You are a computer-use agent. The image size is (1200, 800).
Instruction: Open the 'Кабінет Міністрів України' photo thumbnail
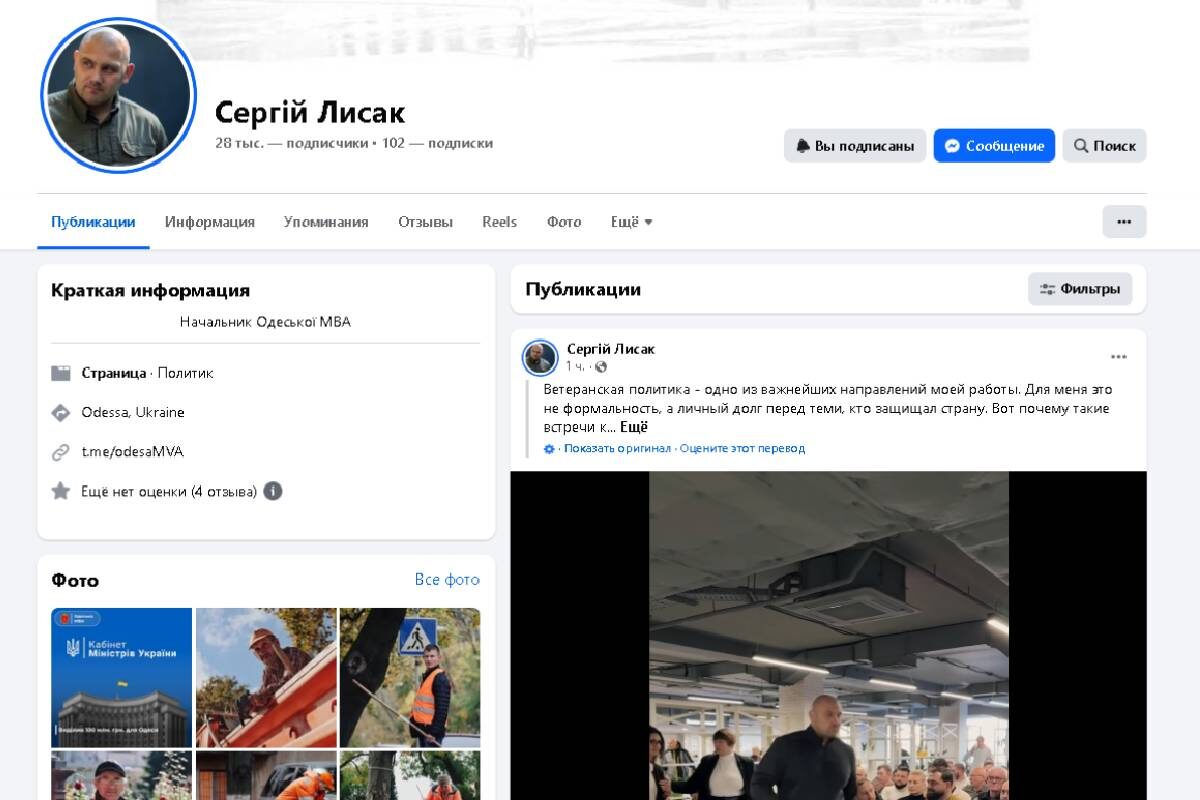tap(121, 677)
